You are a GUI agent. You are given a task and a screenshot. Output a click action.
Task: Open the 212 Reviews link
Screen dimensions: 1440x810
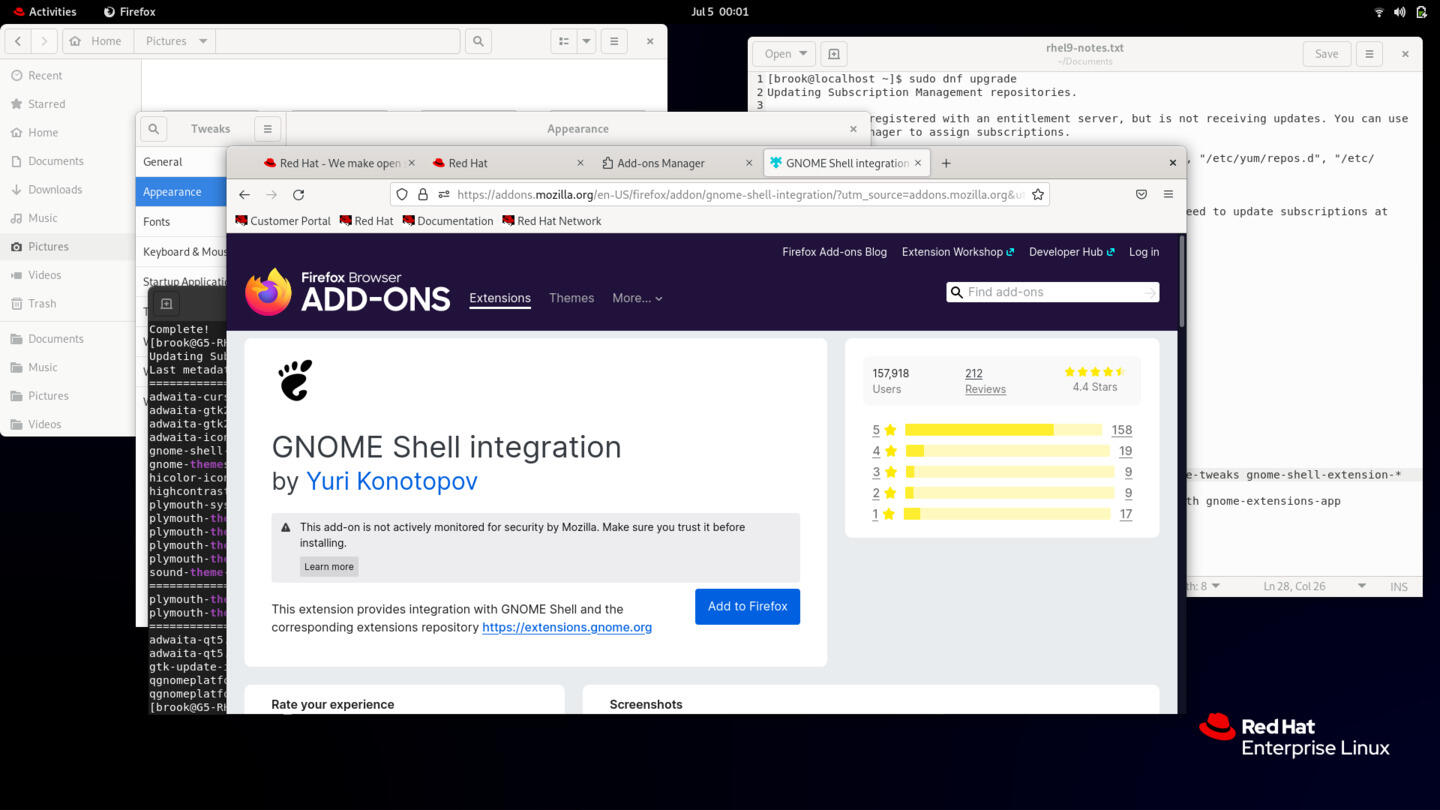pyautogui.click(x=985, y=381)
